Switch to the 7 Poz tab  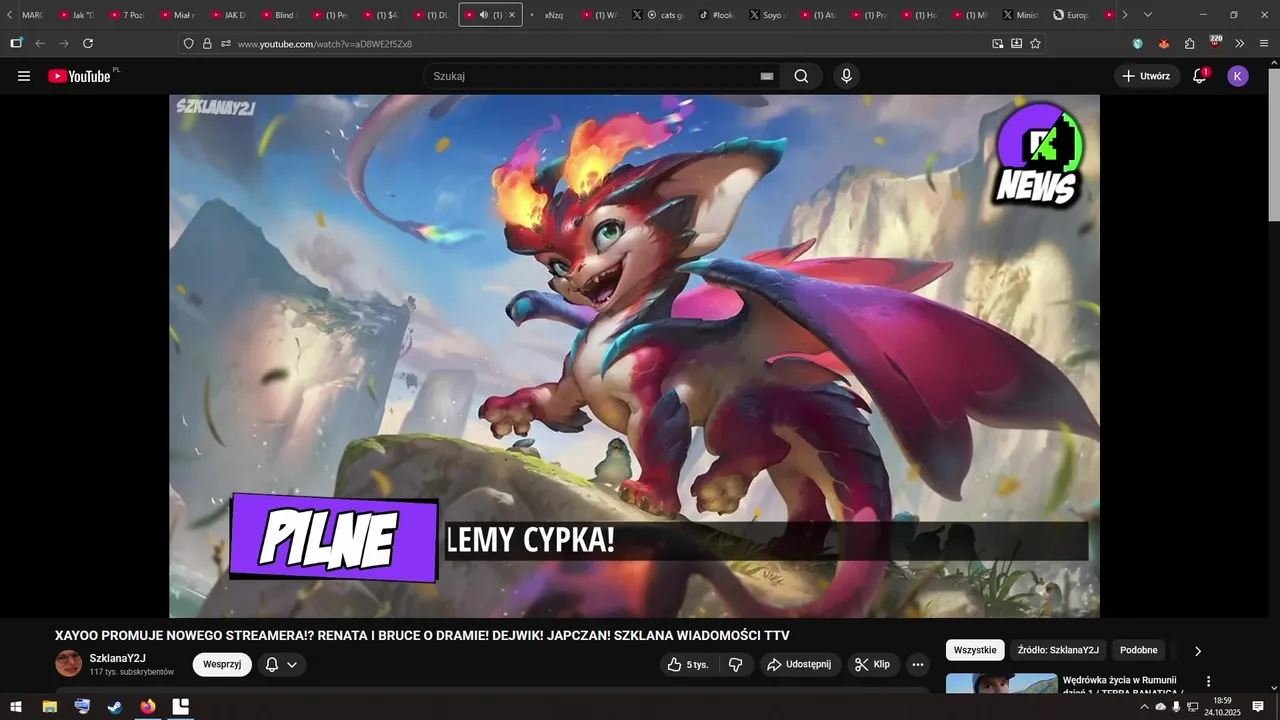click(x=126, y=15)
